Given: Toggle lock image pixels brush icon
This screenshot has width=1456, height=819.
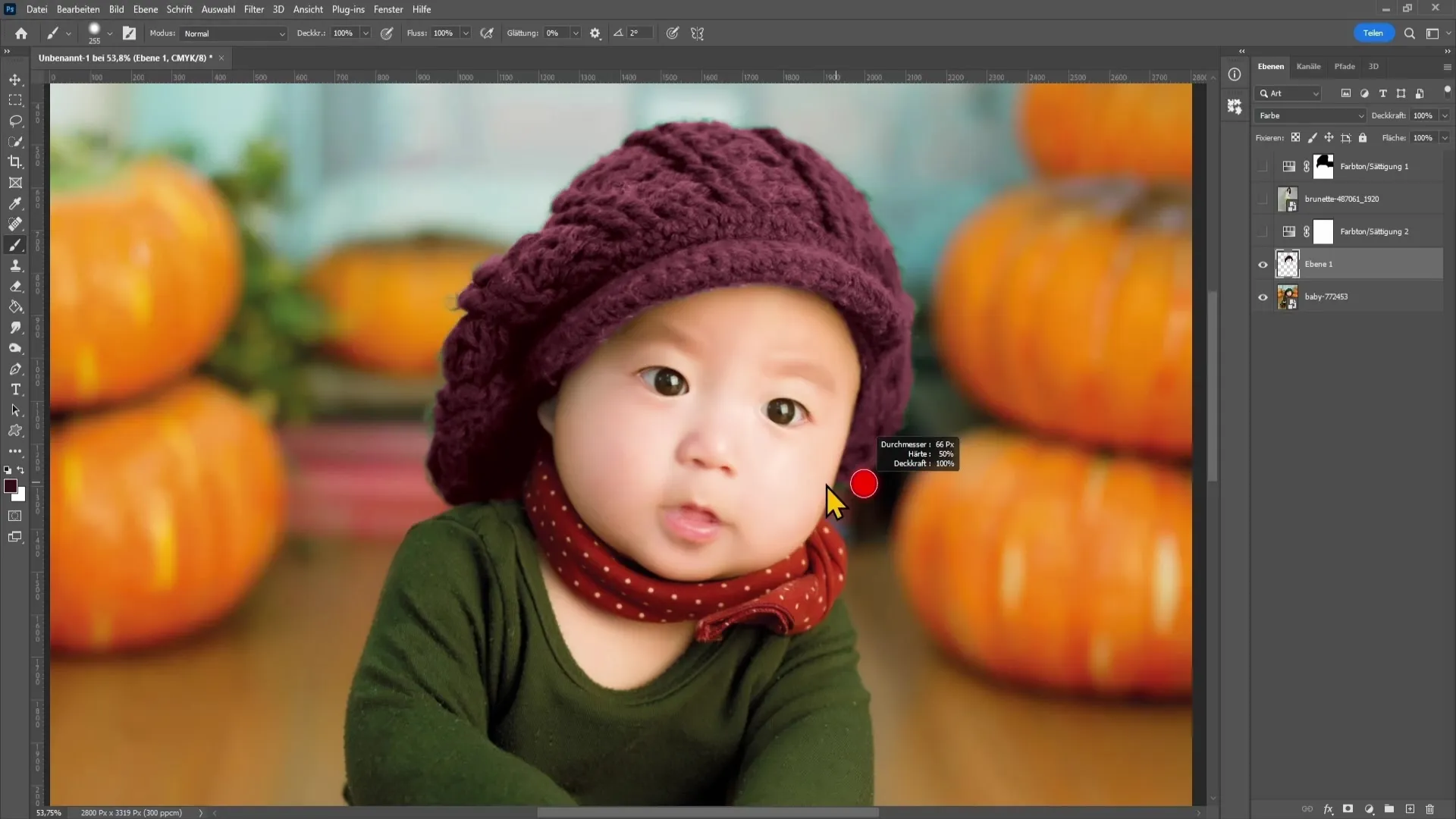Looking at the screenshot, I should coord(1312,138).
